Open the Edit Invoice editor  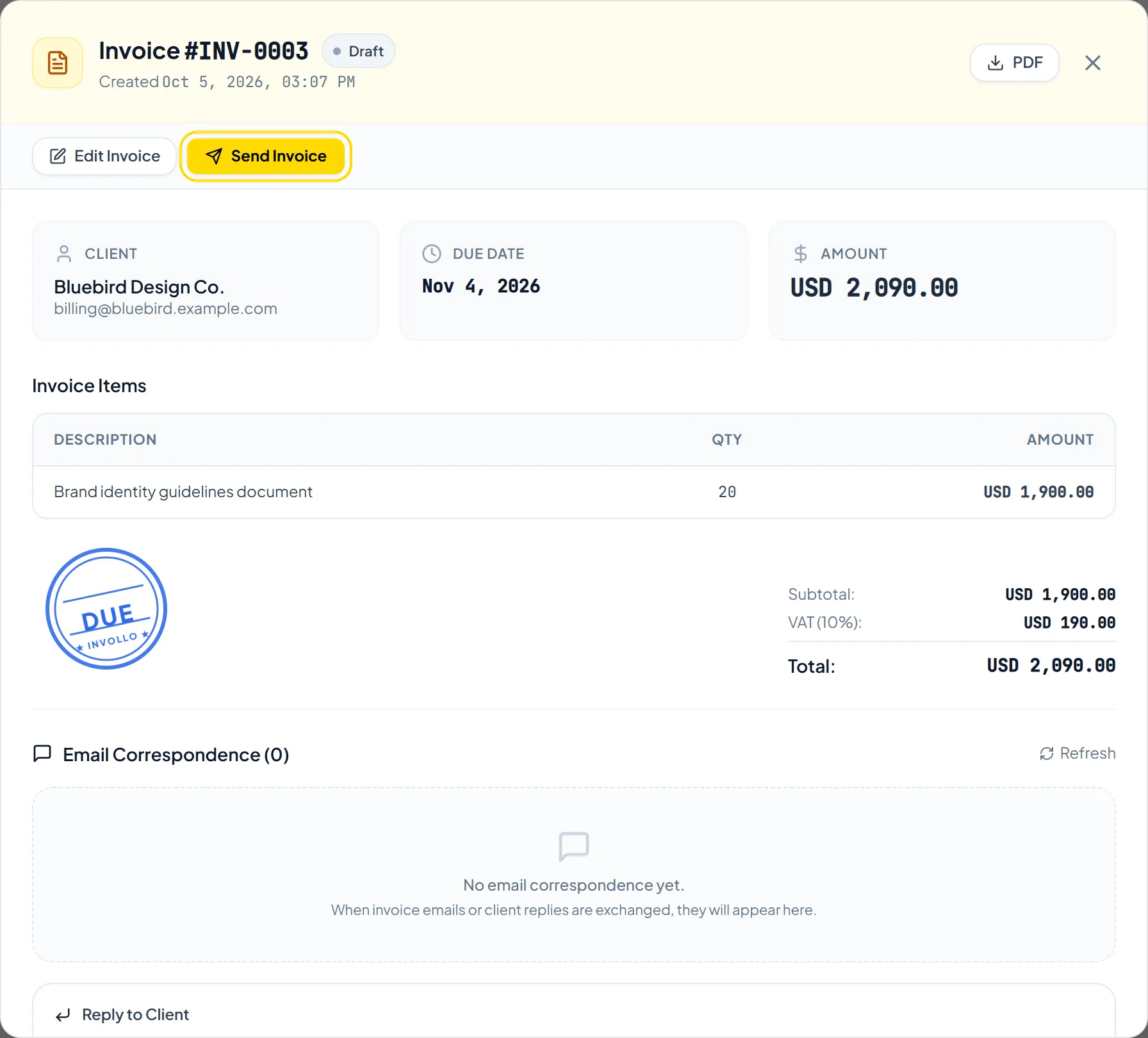(x=104, y=156)
